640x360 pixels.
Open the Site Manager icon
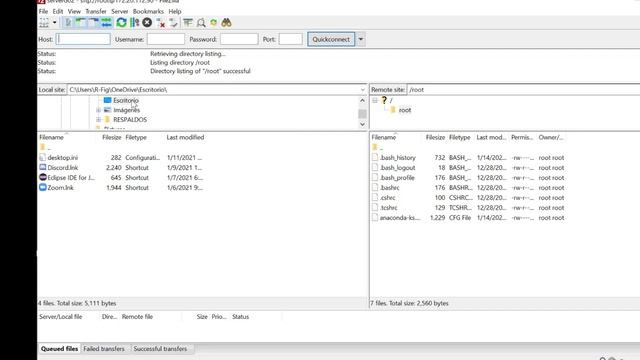pos(44,23)
